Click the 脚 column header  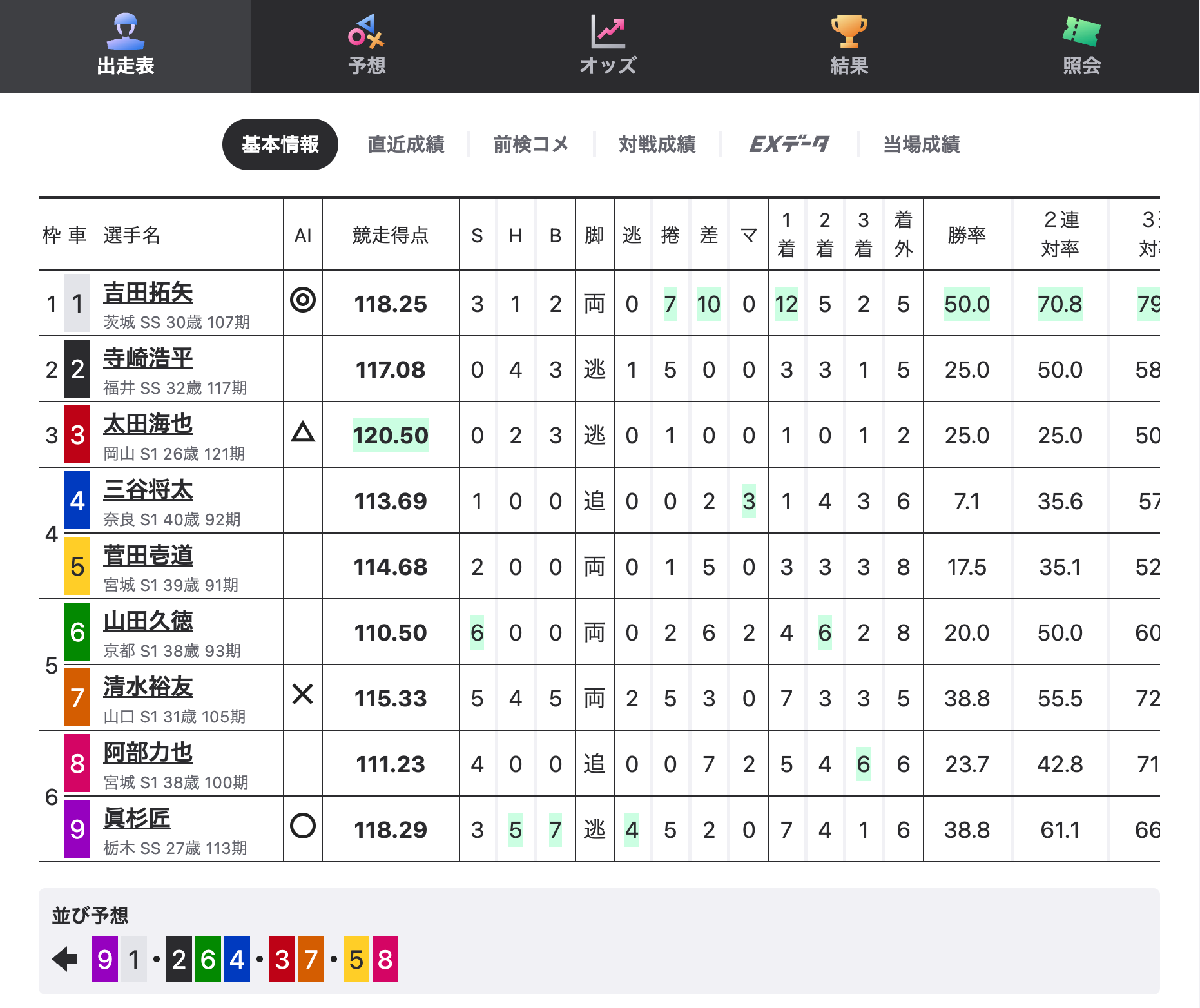tap(594, 235)
